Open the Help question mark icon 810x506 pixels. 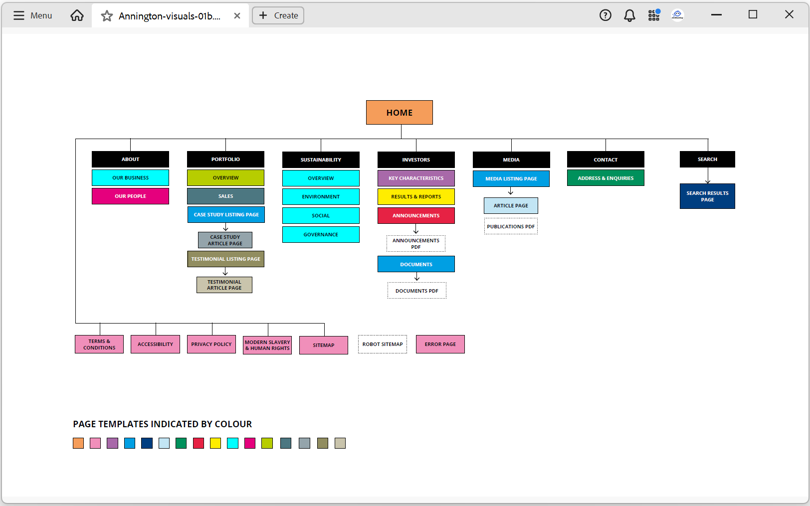[605, 16]
